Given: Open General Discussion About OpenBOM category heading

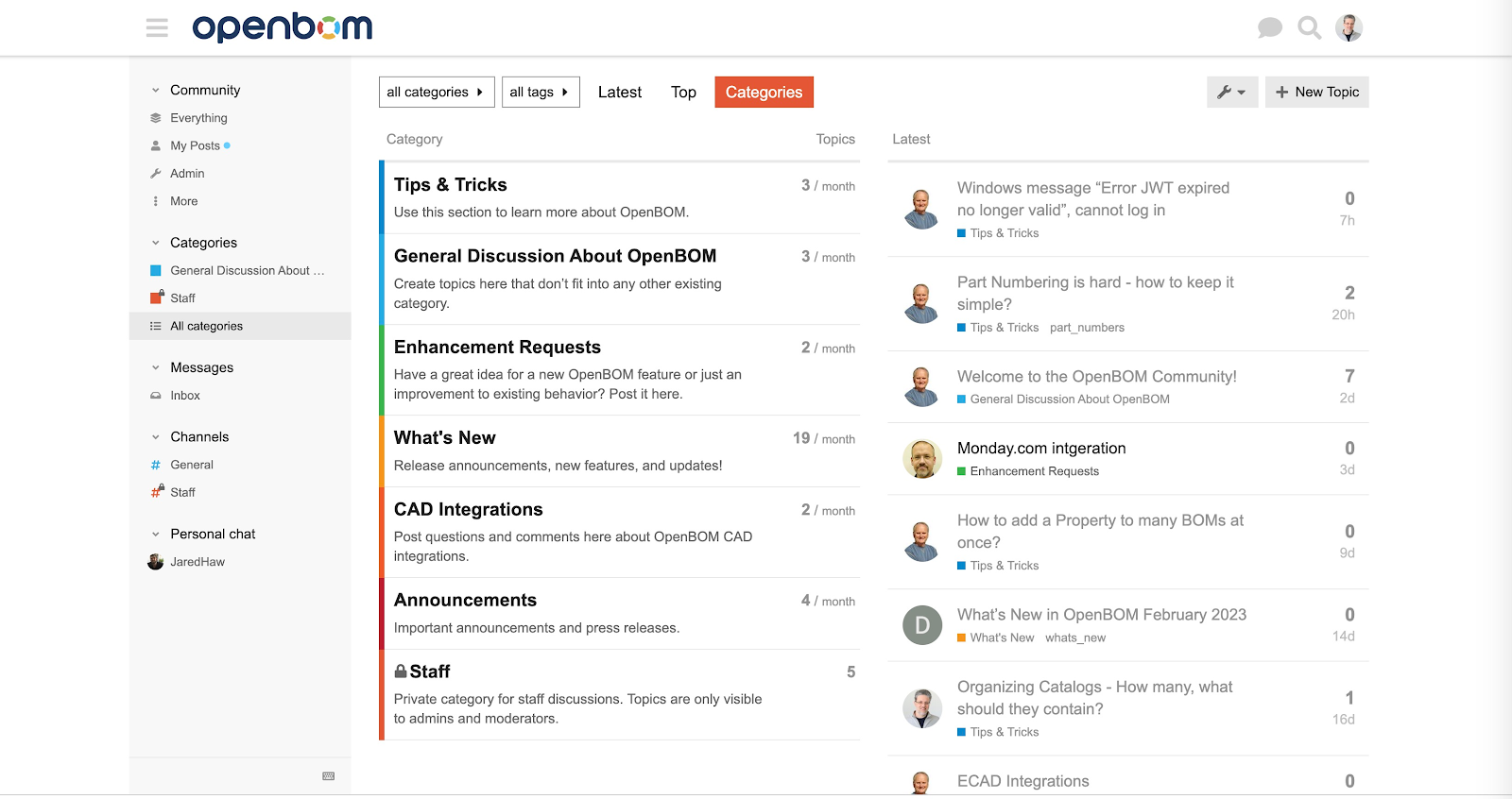Looking at the screenshot, I should (555, 256).
